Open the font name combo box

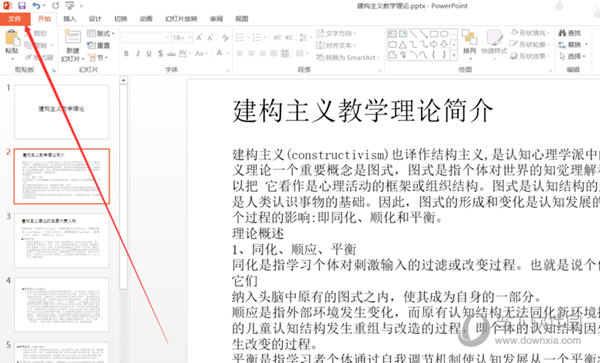click(x=146, y=37)
